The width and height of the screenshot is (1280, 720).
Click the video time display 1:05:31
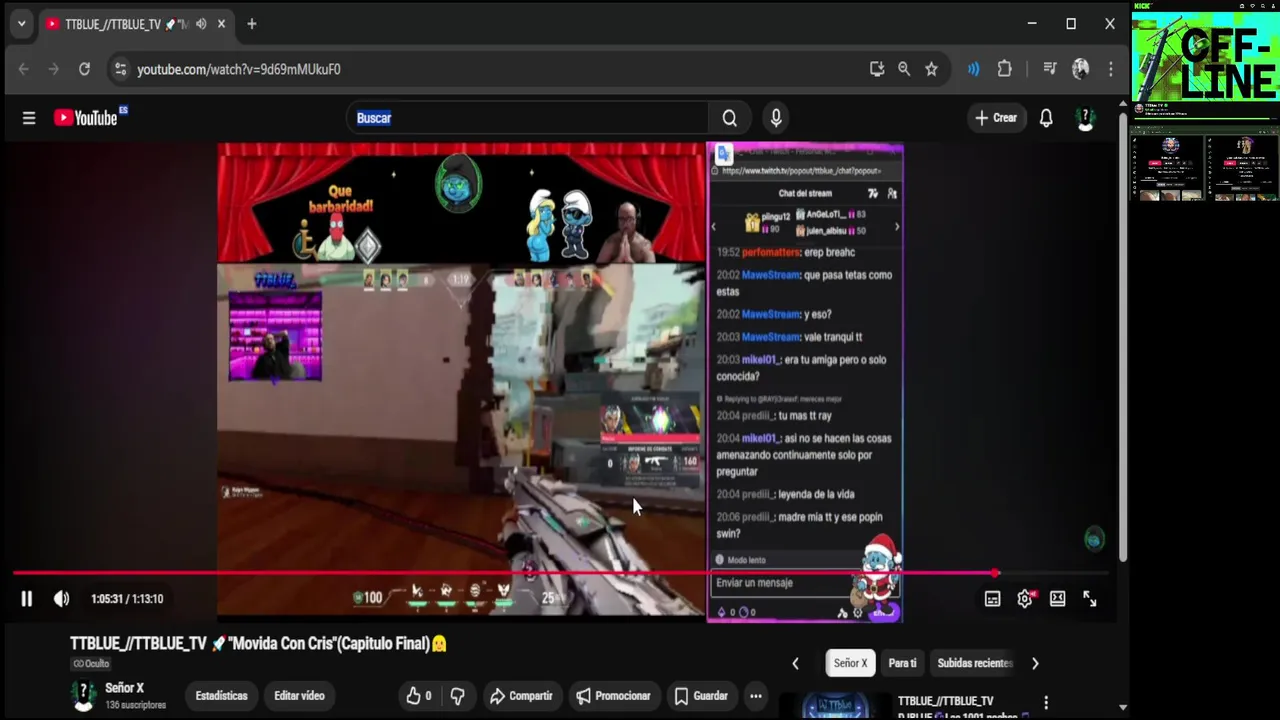click(x=127, y=599)
